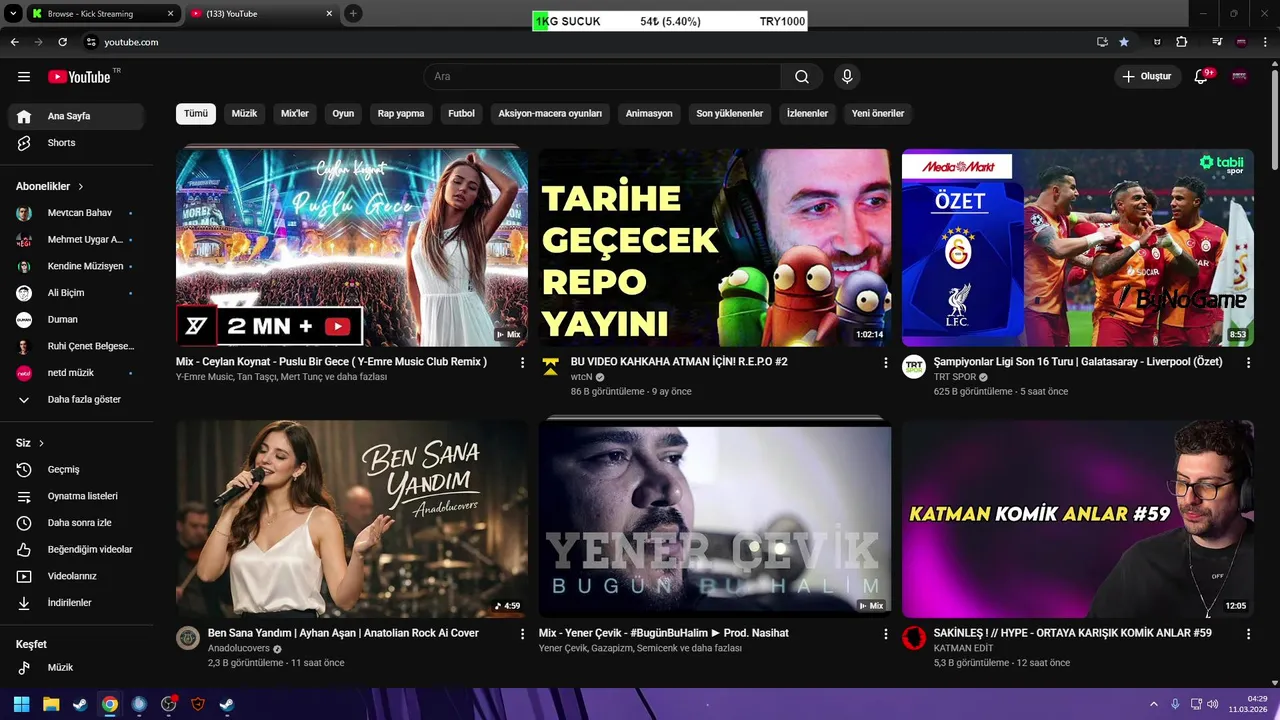
Task: Open Daha sonra izle list
Action: (76, 523)
